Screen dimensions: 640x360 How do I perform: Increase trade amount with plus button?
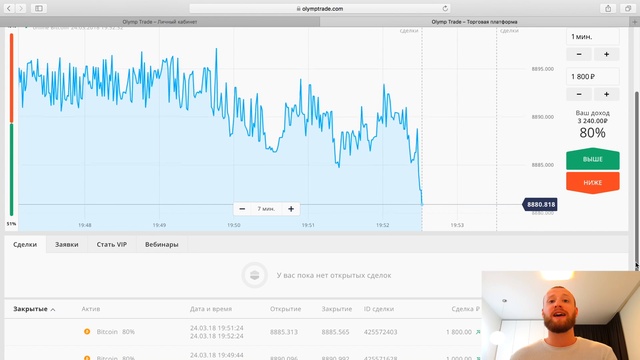(x=607, y=94)
